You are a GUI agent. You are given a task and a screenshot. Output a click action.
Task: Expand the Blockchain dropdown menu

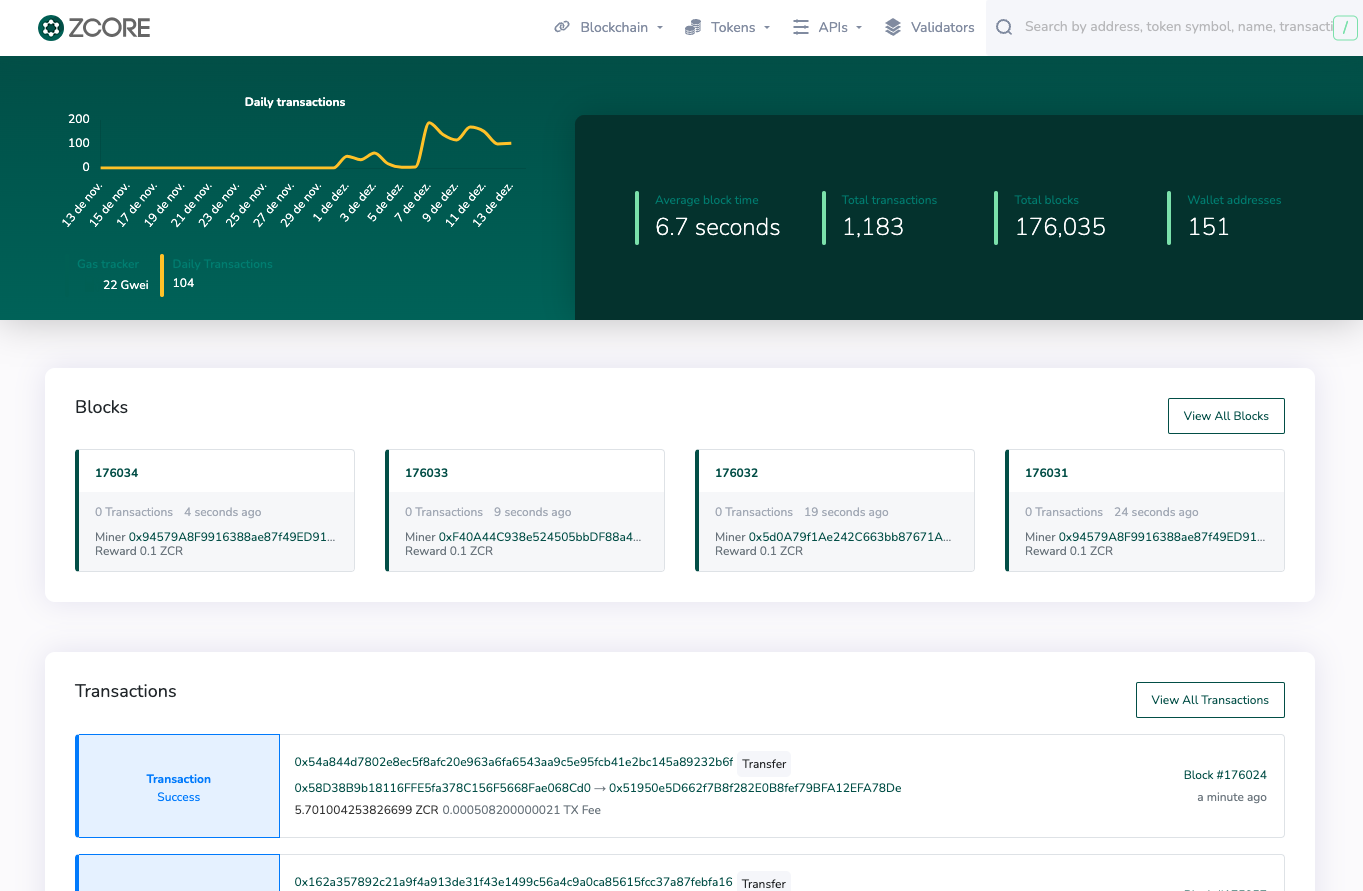(620, 28)
